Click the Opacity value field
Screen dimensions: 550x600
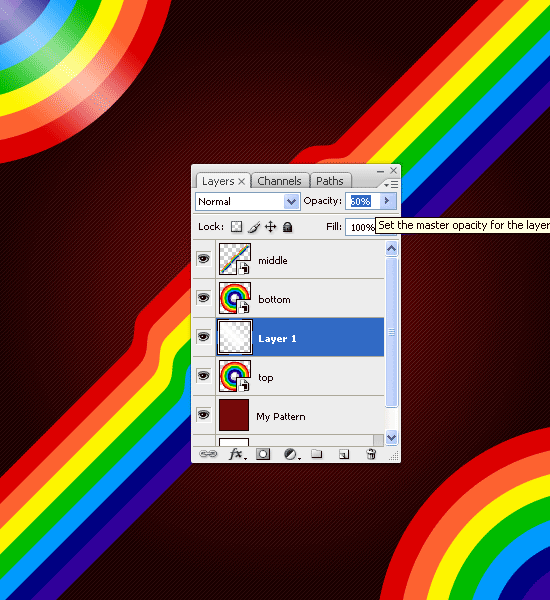pos(362,201)
